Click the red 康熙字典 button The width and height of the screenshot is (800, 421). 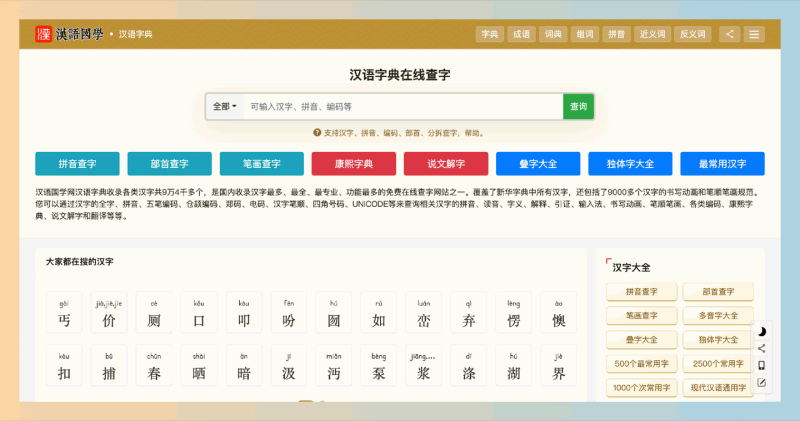coord(354,164)
